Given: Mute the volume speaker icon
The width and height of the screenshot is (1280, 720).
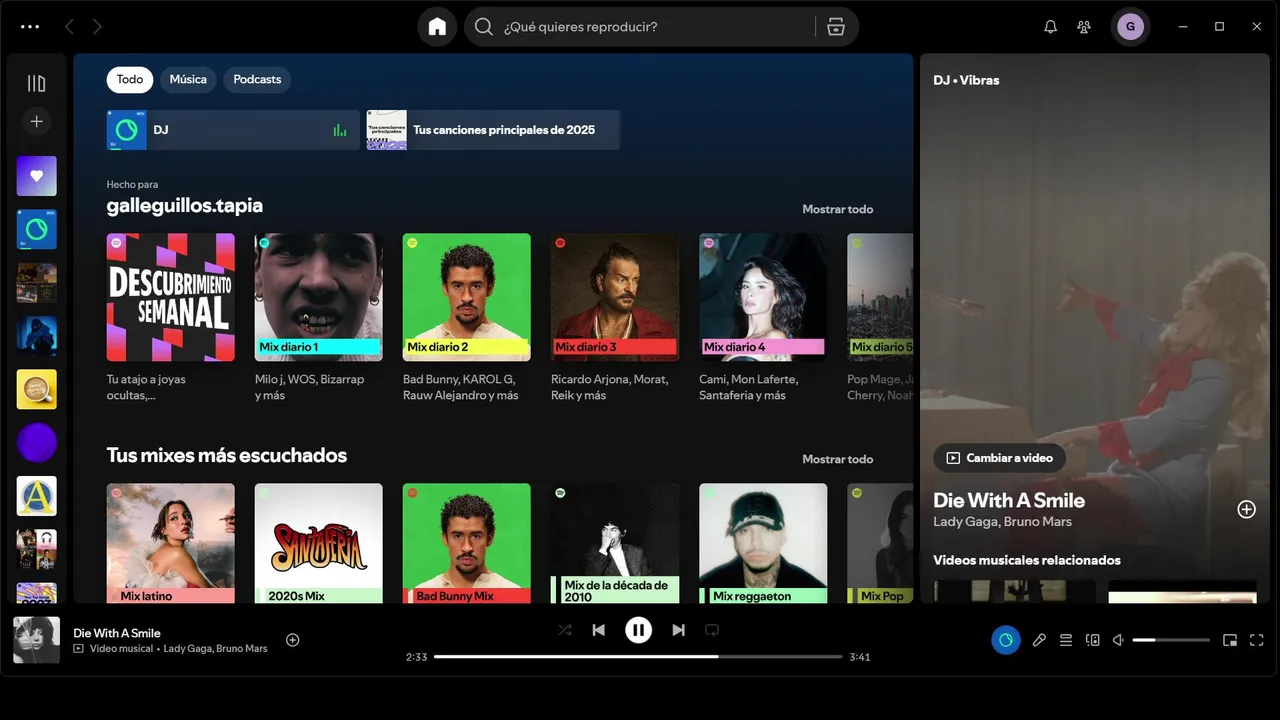Looking at the screenshot, I should coord(1119,640).
